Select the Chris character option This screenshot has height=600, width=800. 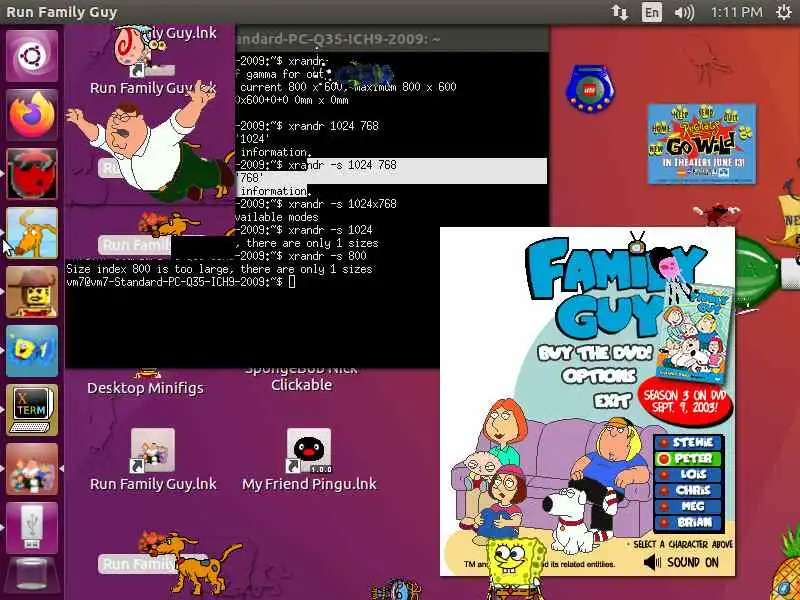click(689, 490)
